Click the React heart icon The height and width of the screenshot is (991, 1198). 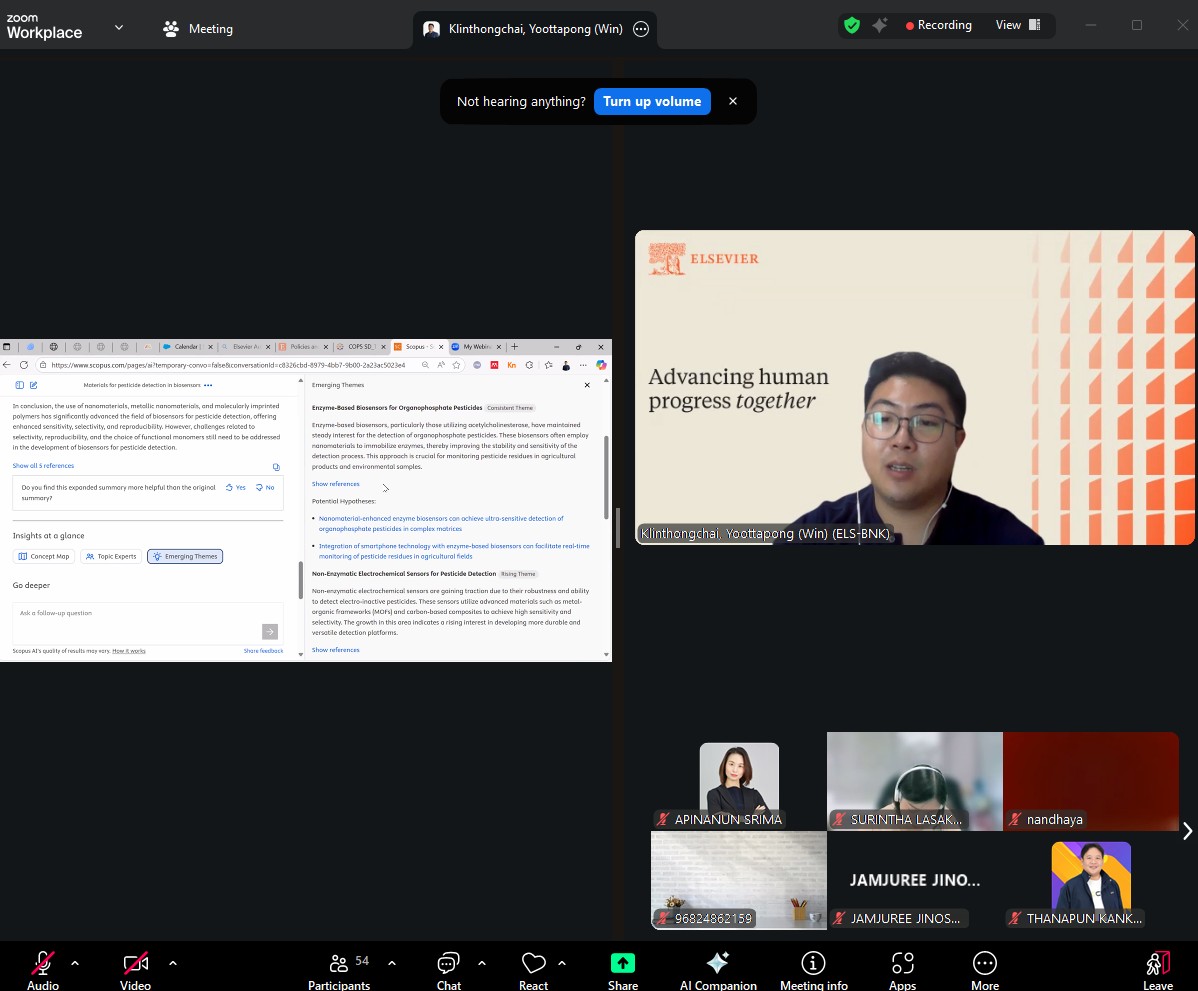[533, 963]
